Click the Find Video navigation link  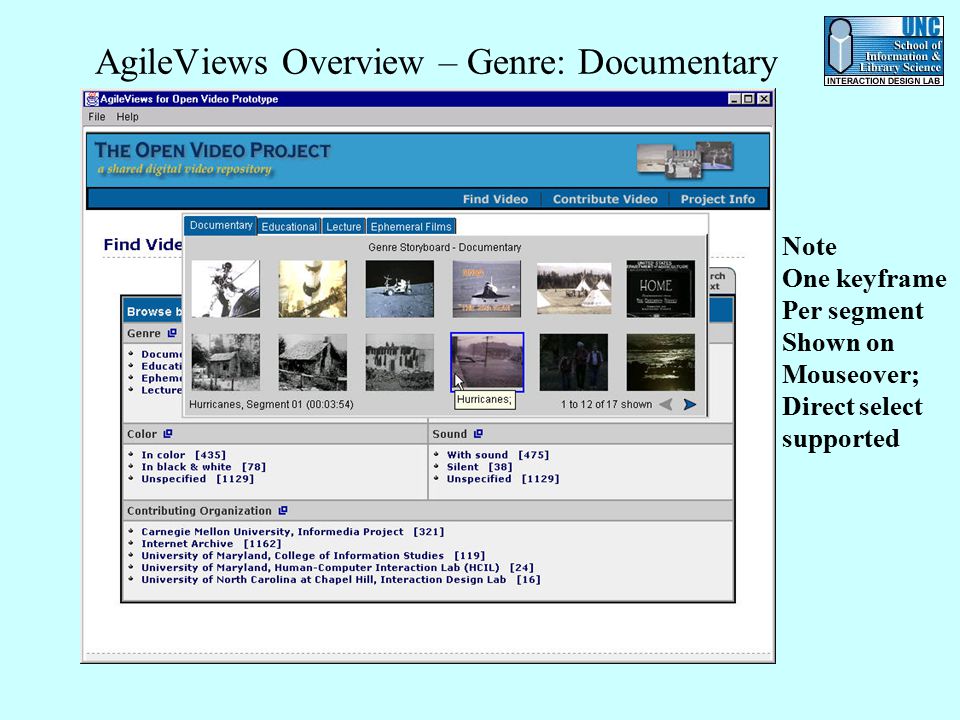tap(495, 199)
